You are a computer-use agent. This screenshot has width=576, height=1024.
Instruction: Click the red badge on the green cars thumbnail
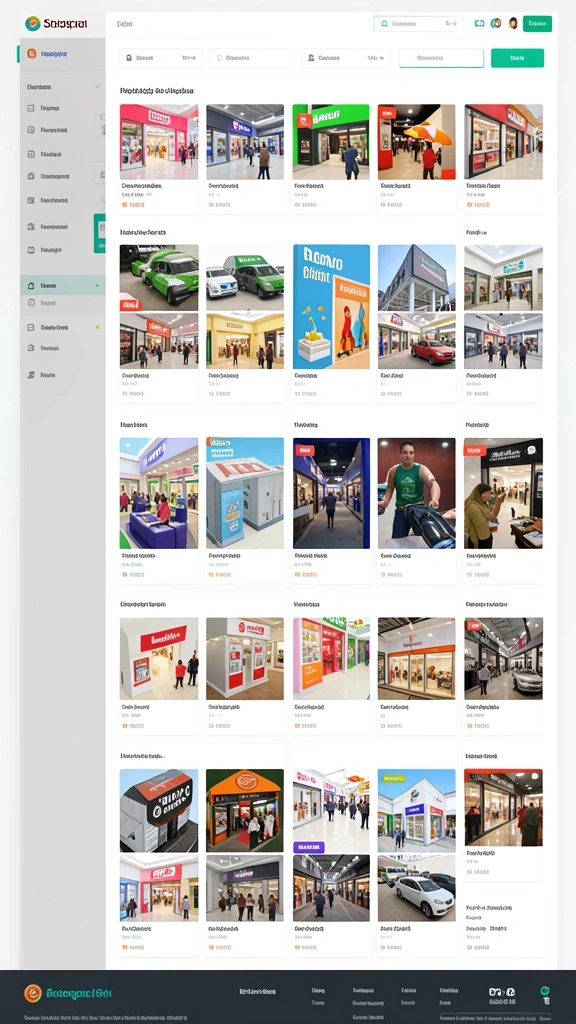click(x=129, y=305)
